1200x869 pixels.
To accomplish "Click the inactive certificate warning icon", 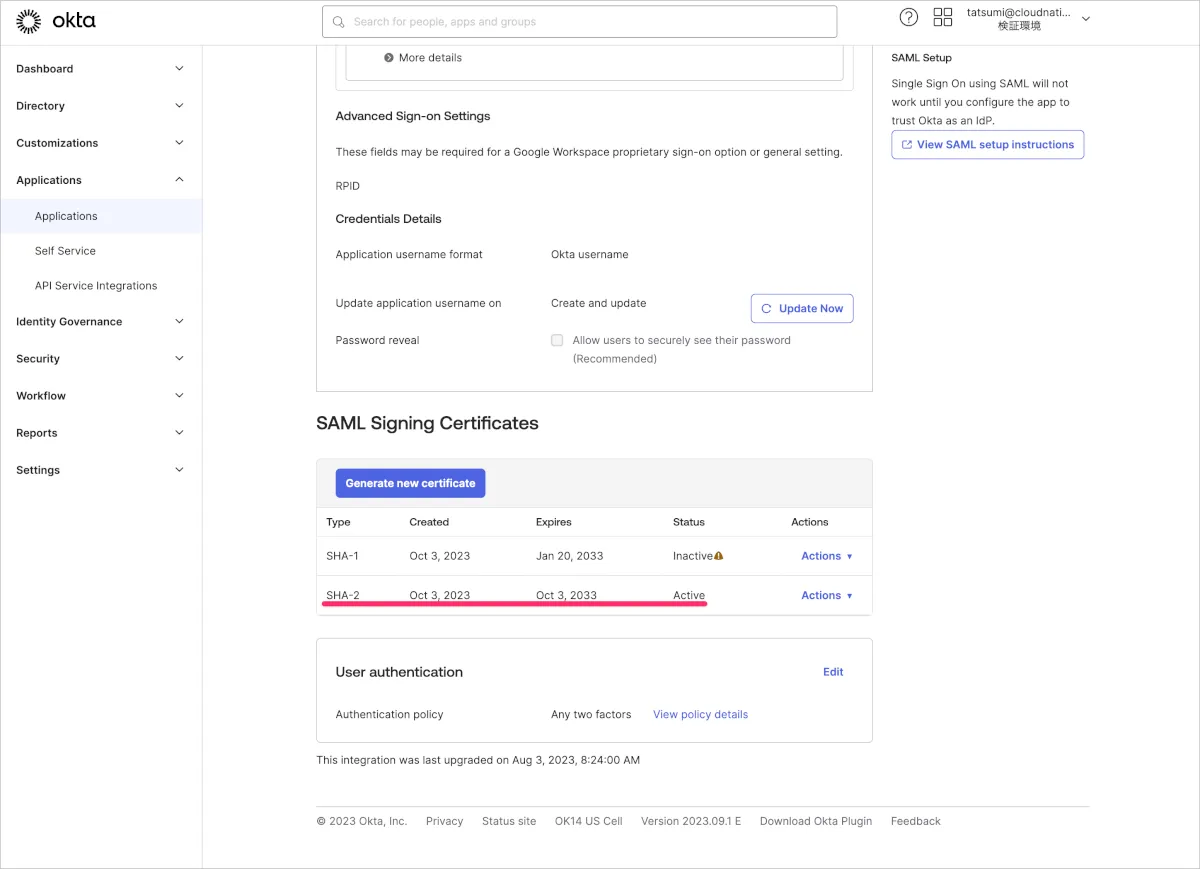I will point(718,556).
